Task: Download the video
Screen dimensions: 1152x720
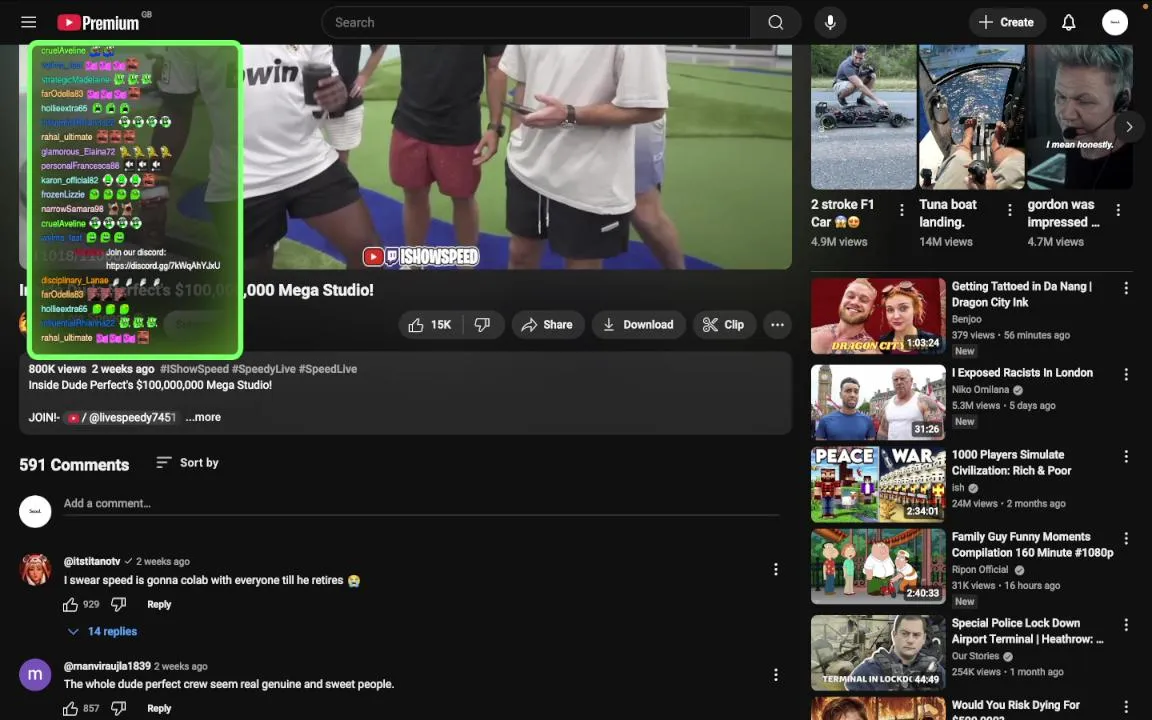Action: [x=638, y=325]
